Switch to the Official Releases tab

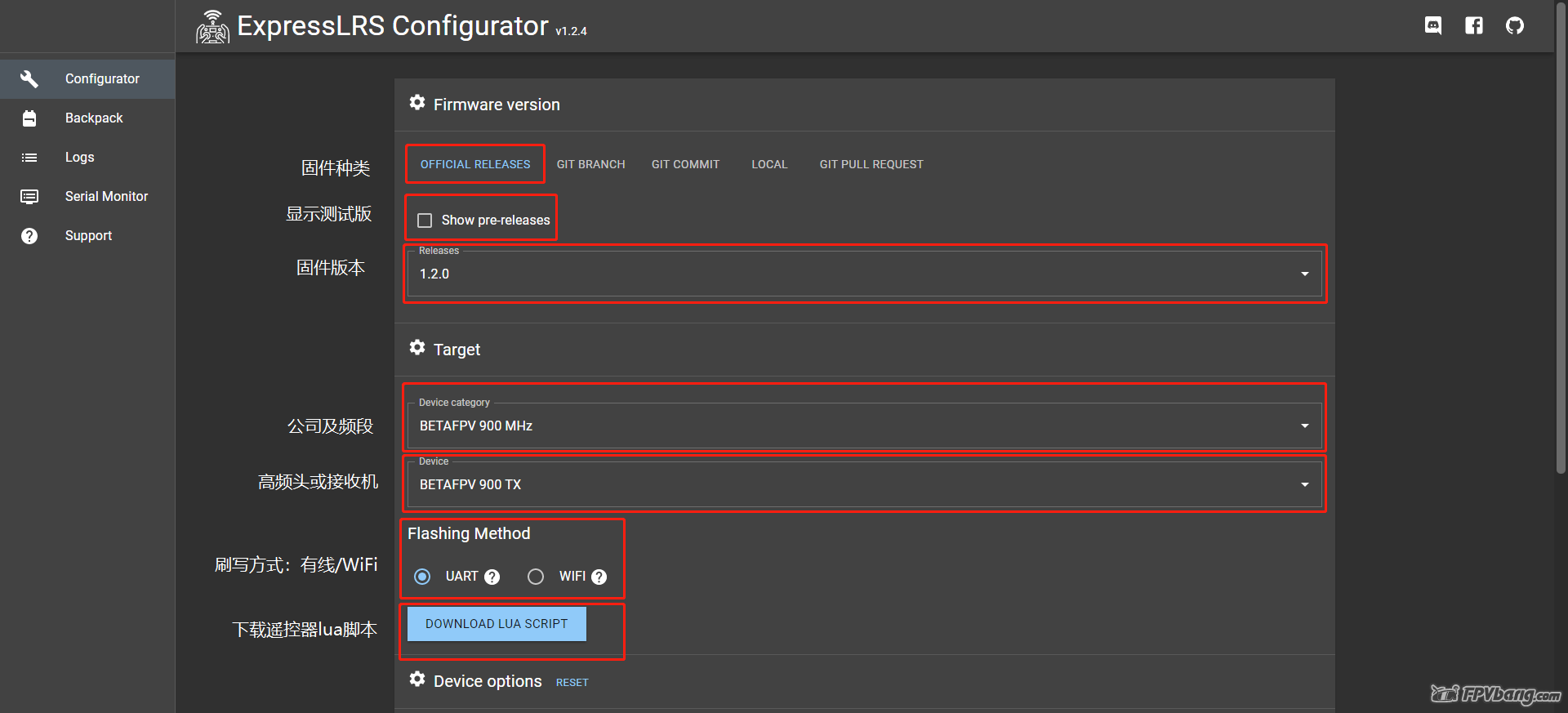[475, 164]
